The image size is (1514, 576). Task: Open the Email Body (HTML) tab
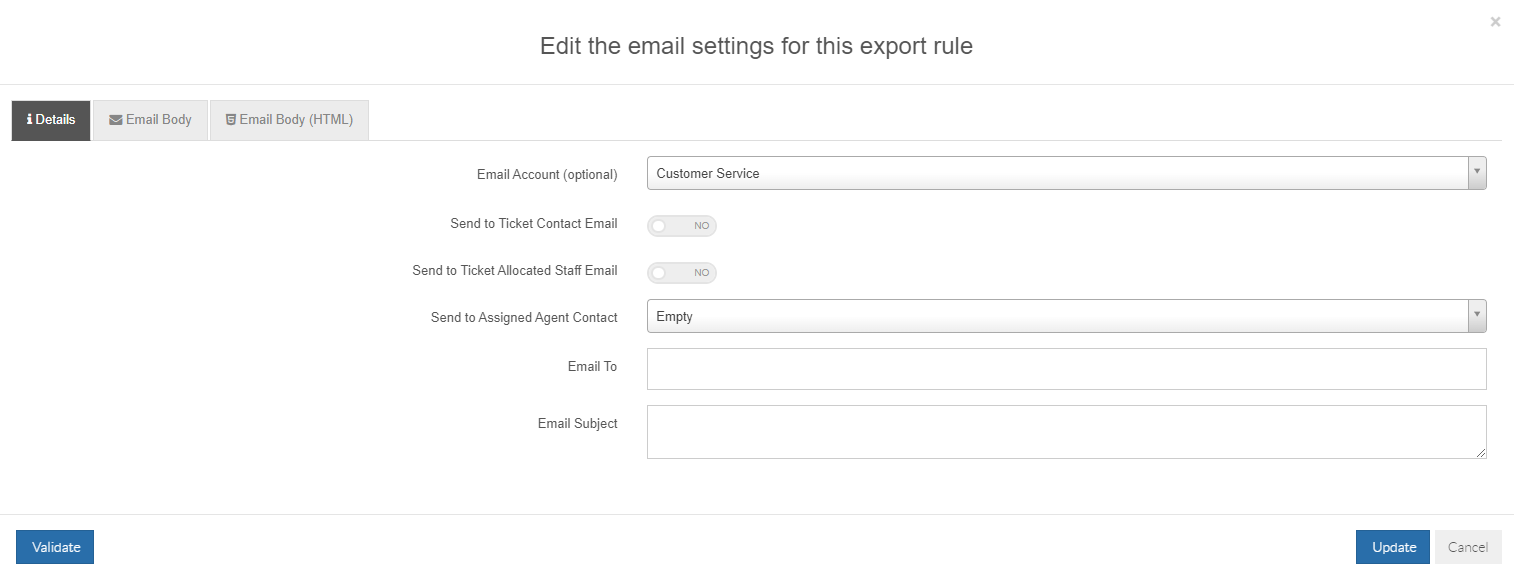coord(289,120)
